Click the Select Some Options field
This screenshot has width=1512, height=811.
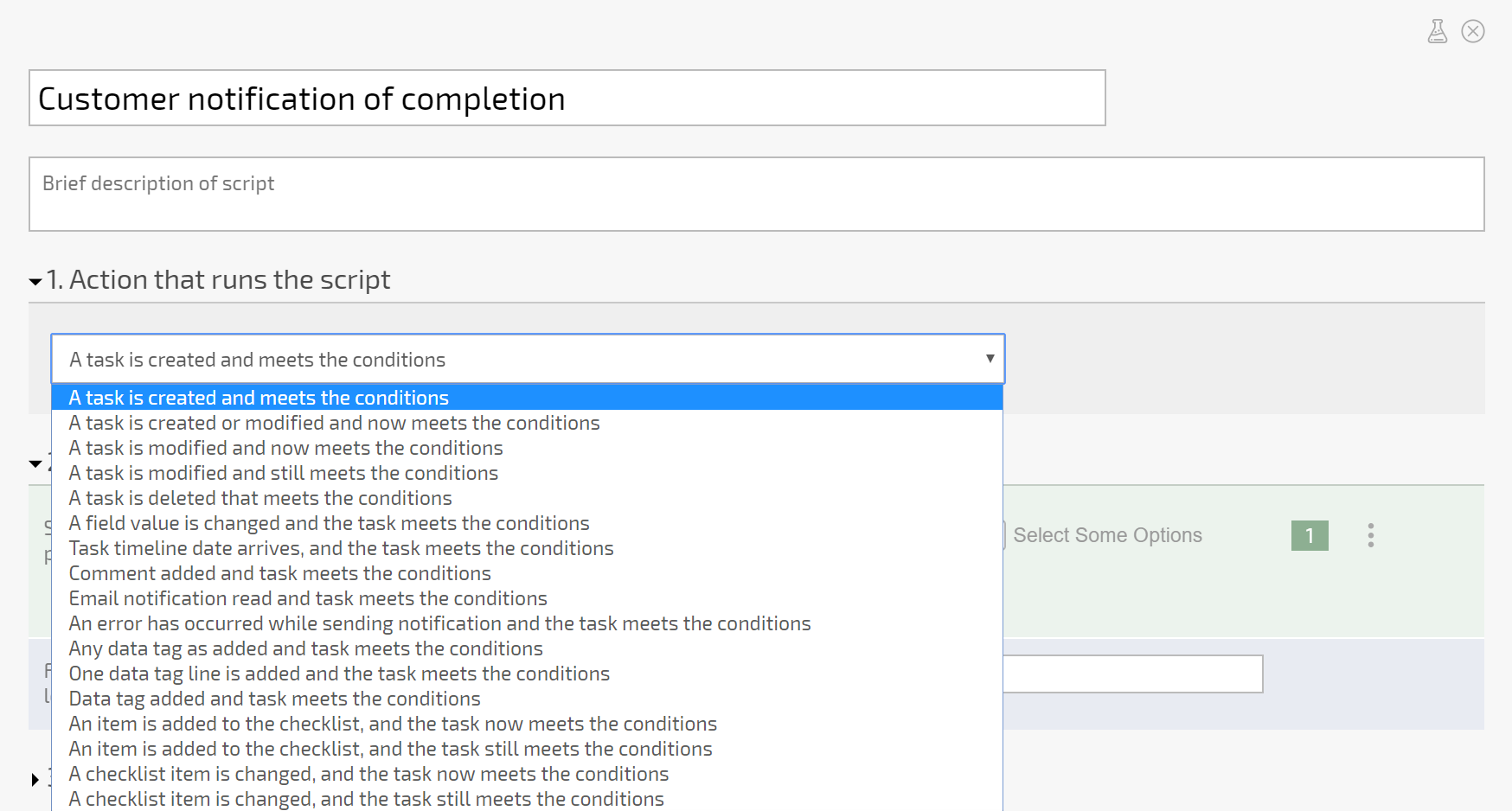[x=1107, y=535]
